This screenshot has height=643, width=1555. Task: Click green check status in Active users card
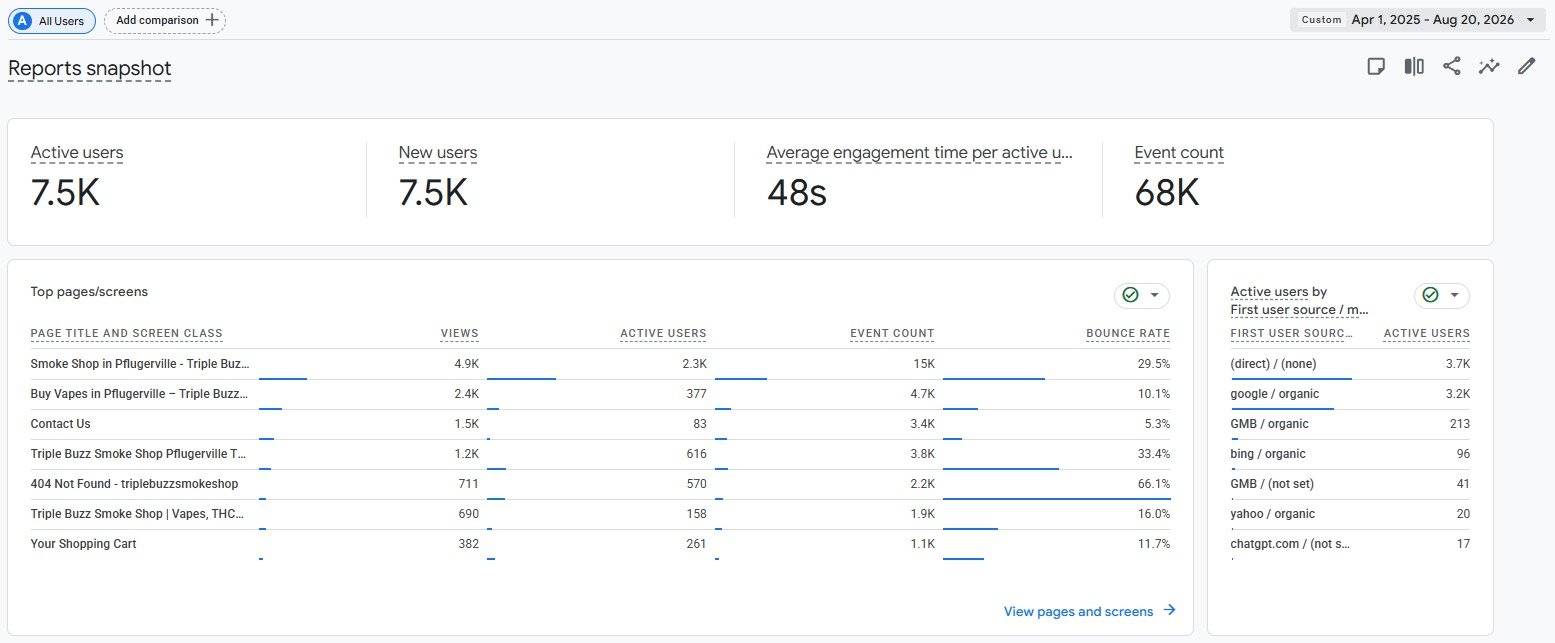click(1430, 295)
